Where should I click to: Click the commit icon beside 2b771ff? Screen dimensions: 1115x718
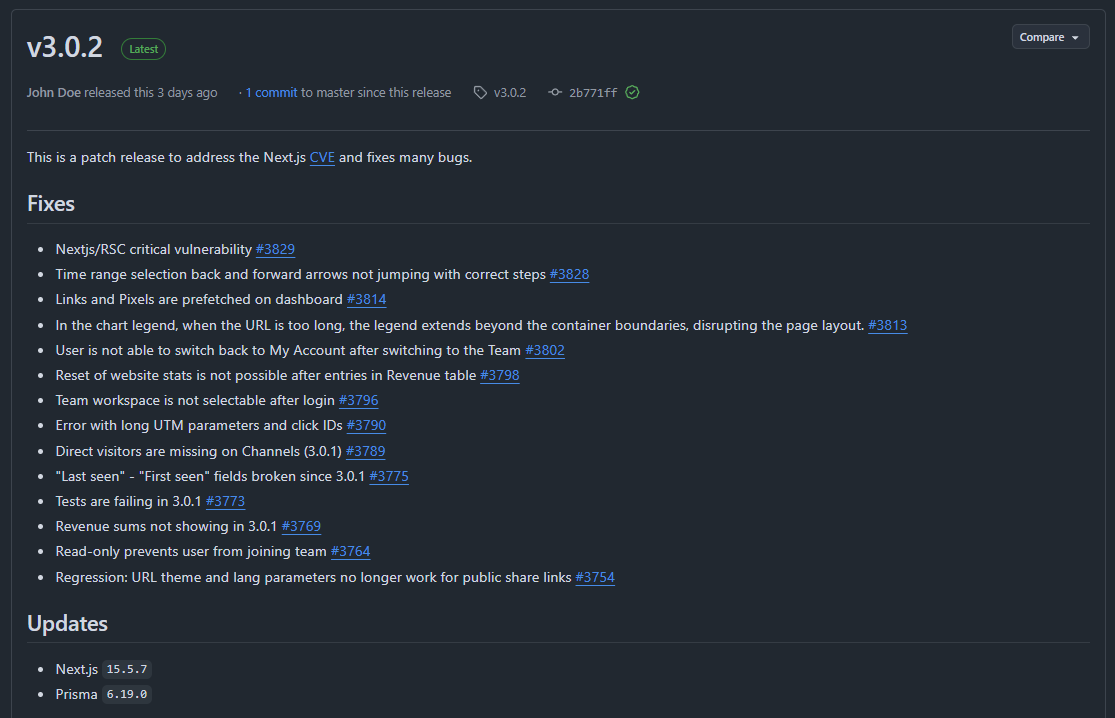tap(556, 93)
